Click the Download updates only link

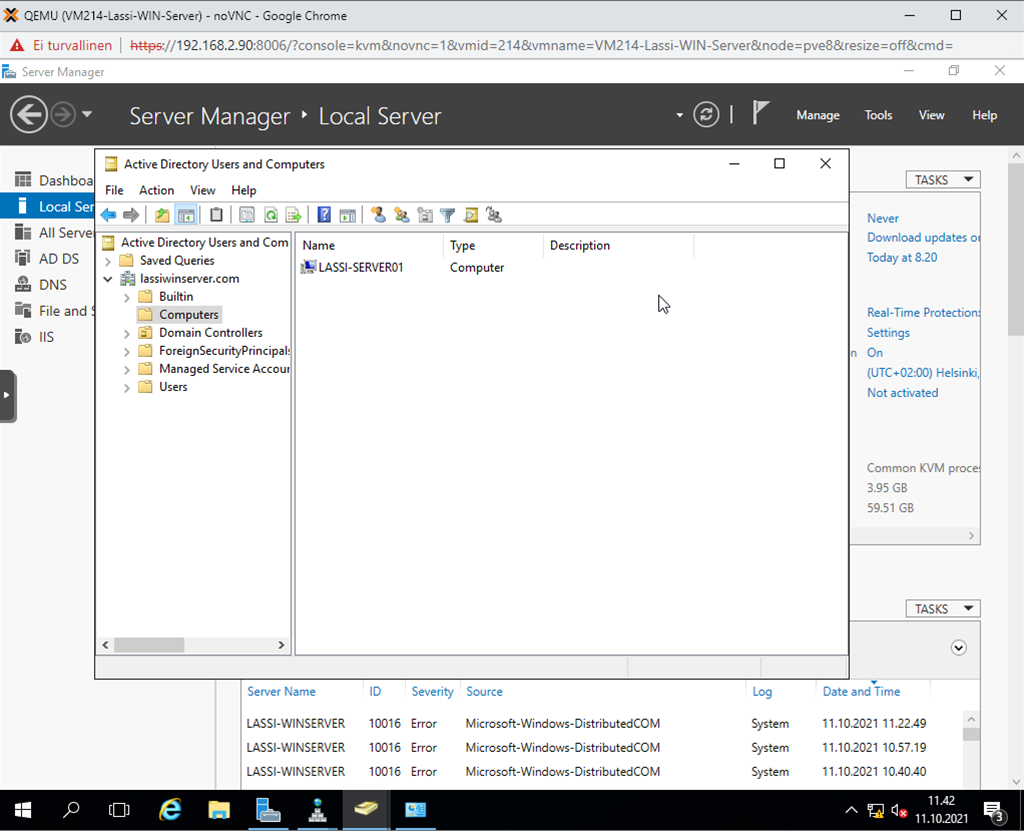coord(923,238)
